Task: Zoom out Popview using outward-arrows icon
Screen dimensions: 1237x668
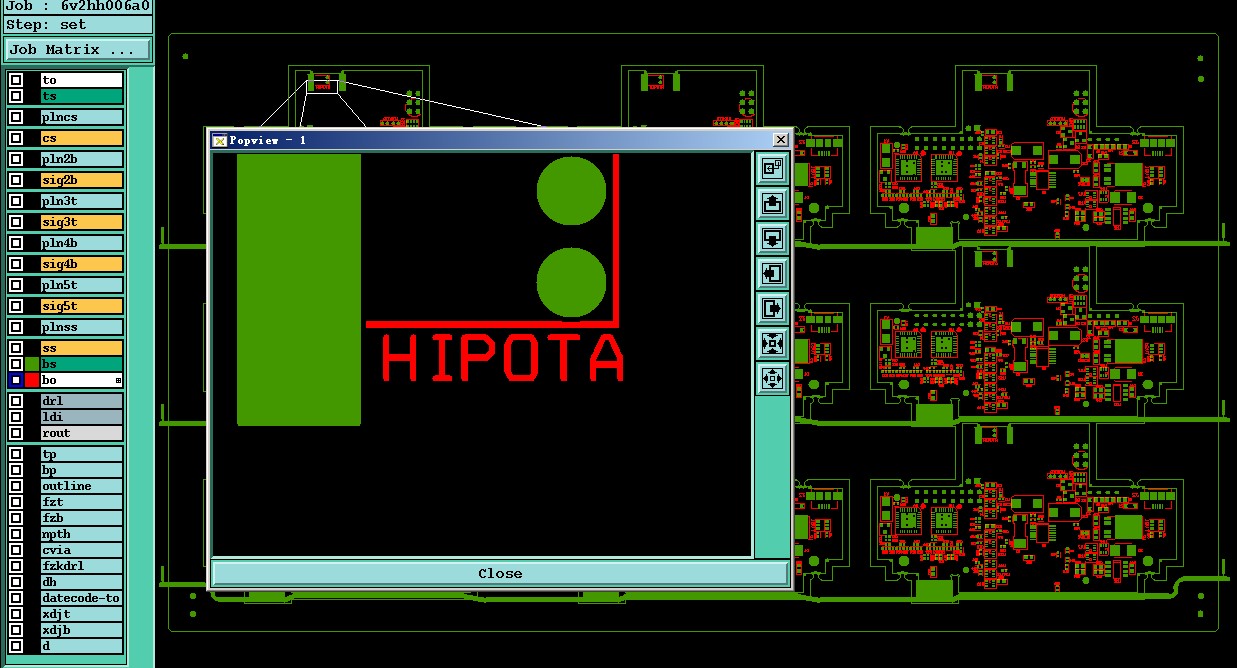Action: pyautogui.click(x=772, y=378)
